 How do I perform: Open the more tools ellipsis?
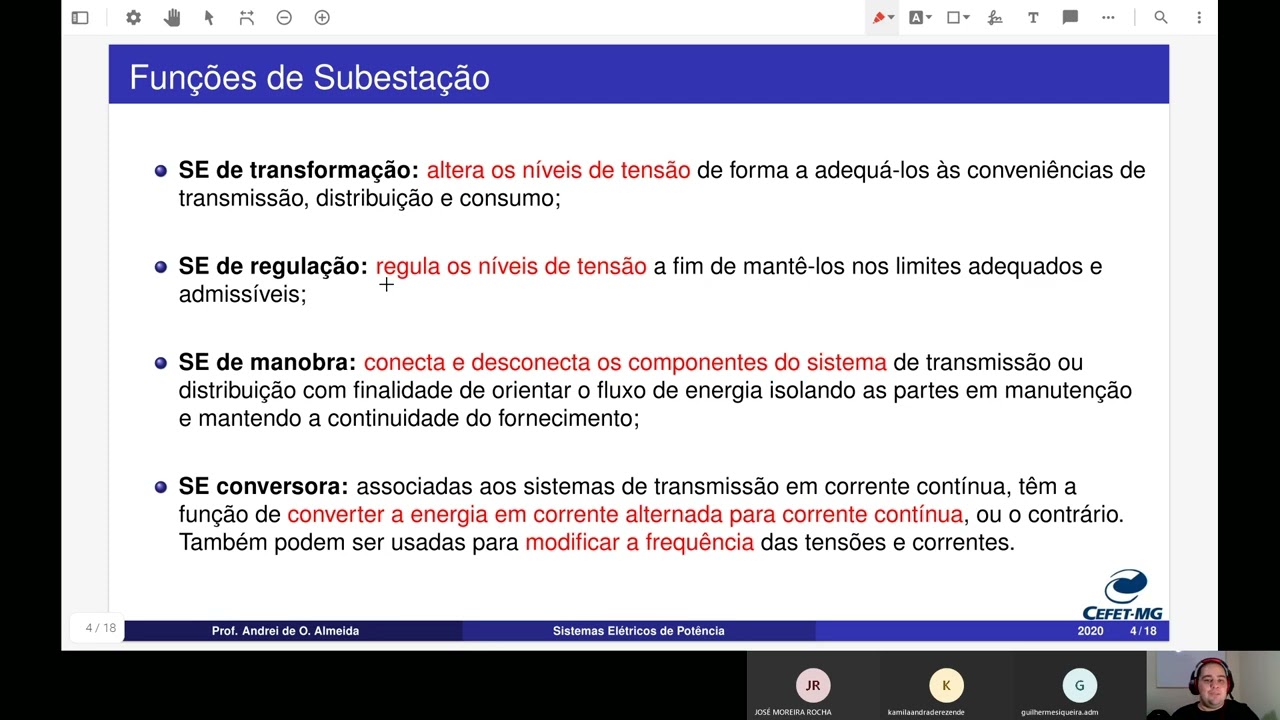[1108, 17]
